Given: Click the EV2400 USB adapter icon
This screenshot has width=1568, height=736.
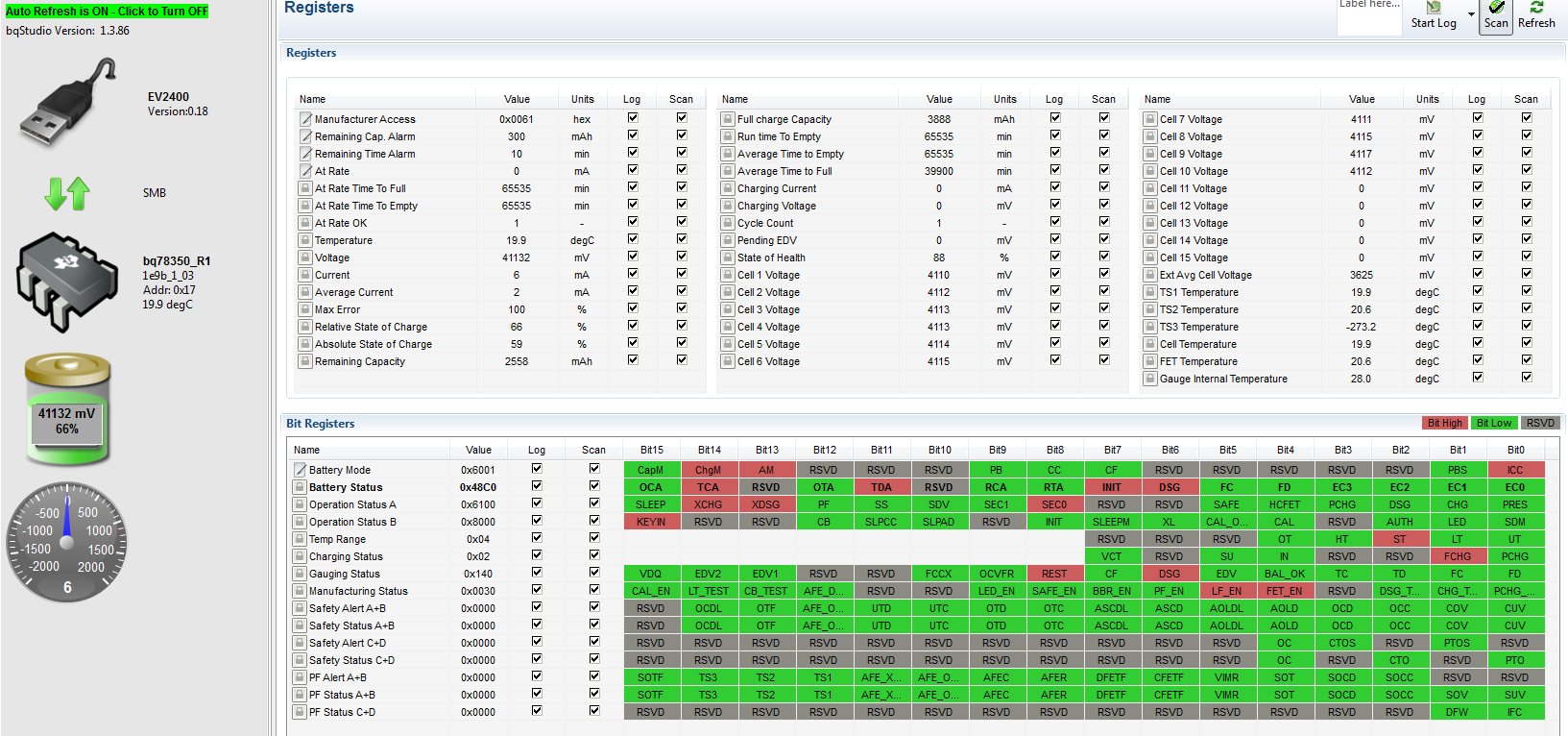Looking at the screenshot, I should [68, 103].
